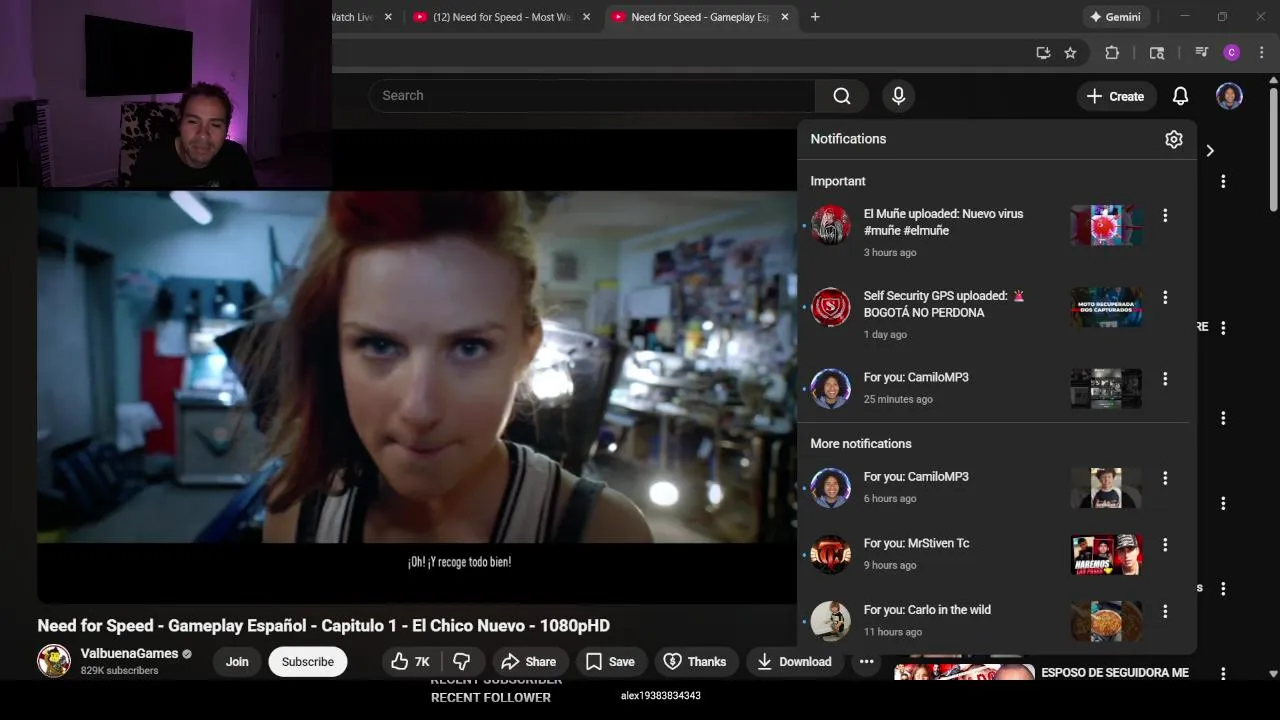The width and height of the screenshot is (1280, 720).
Task: Click next chevron on chips bar
Action: (1210, 151)
